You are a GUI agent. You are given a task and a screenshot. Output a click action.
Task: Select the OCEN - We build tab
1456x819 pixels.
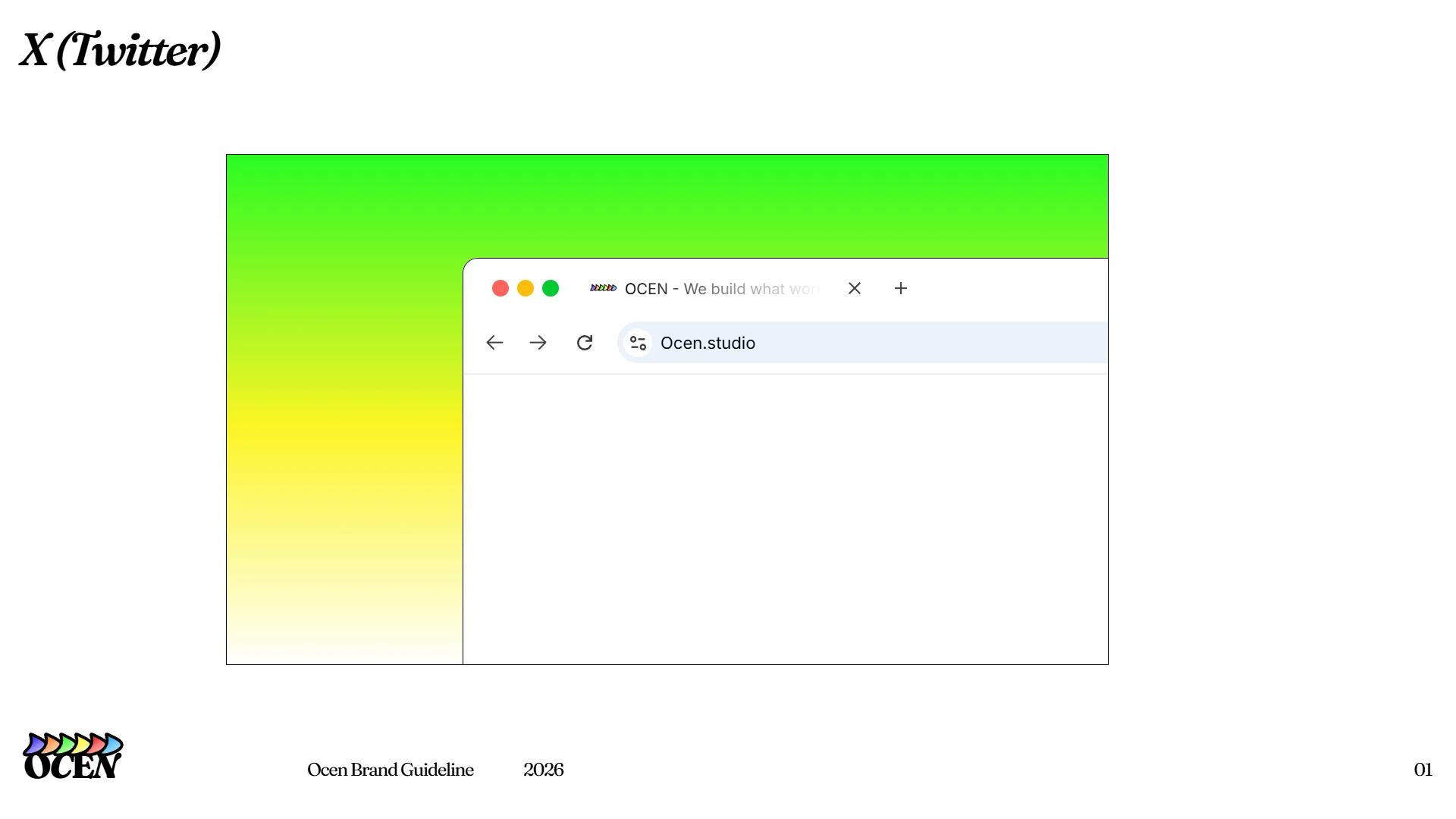tap(721, 289)
